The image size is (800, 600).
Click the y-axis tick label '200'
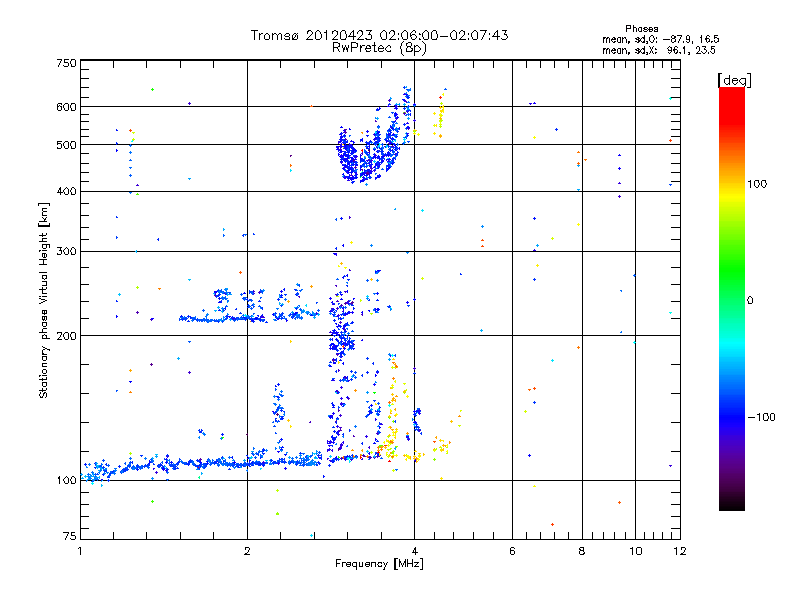pos(66,336)
